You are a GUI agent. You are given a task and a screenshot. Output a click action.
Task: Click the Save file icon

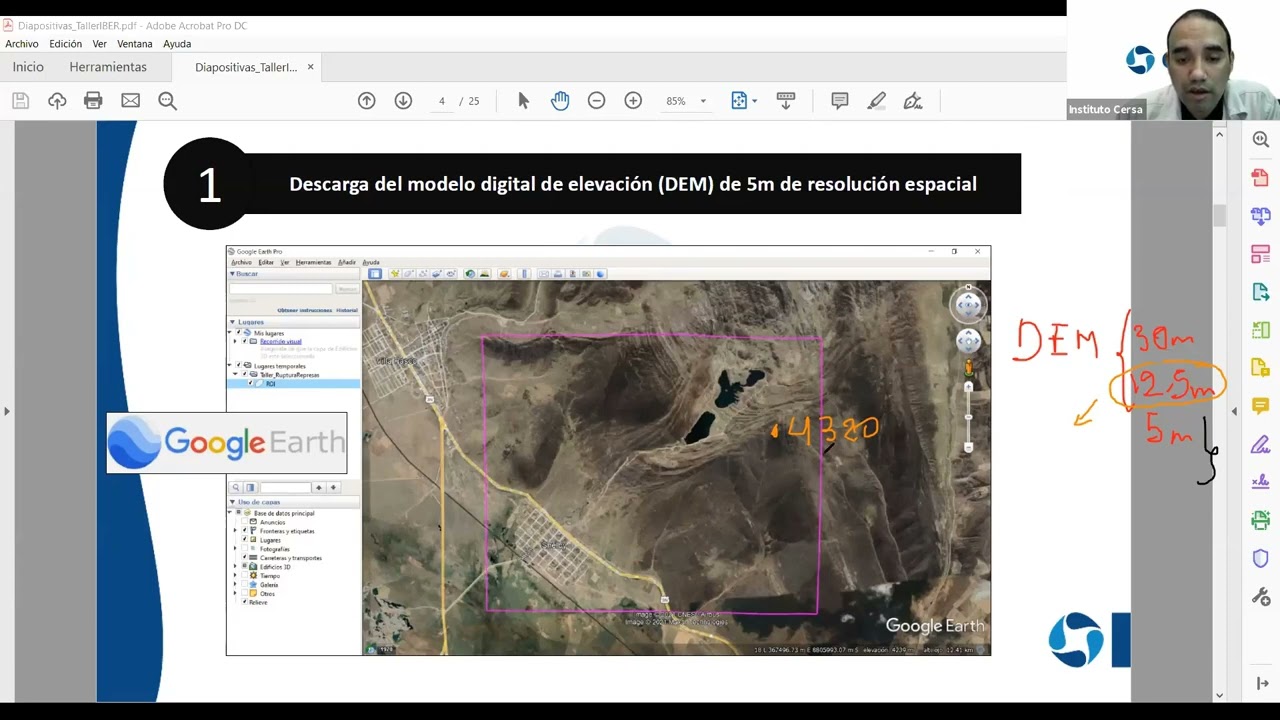pyautogui.click(x=20, y=101)
